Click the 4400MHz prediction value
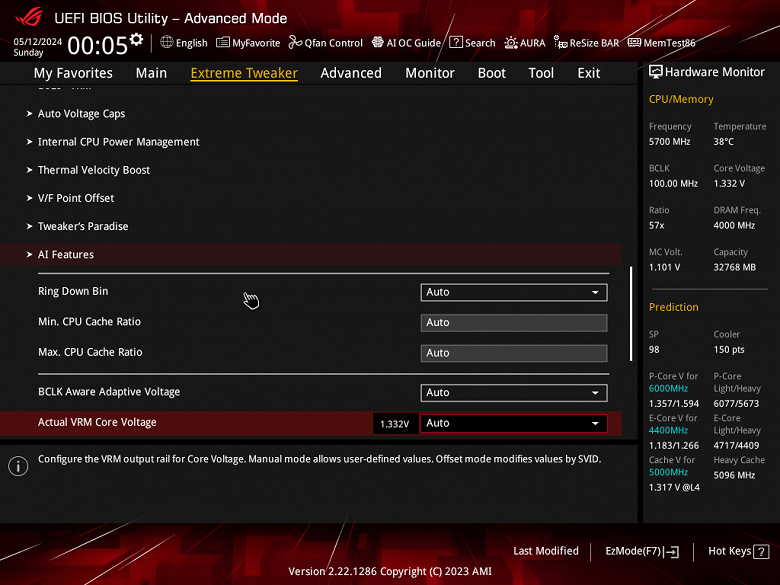Screen dimensions: 780x585 [x=668, y=430]
